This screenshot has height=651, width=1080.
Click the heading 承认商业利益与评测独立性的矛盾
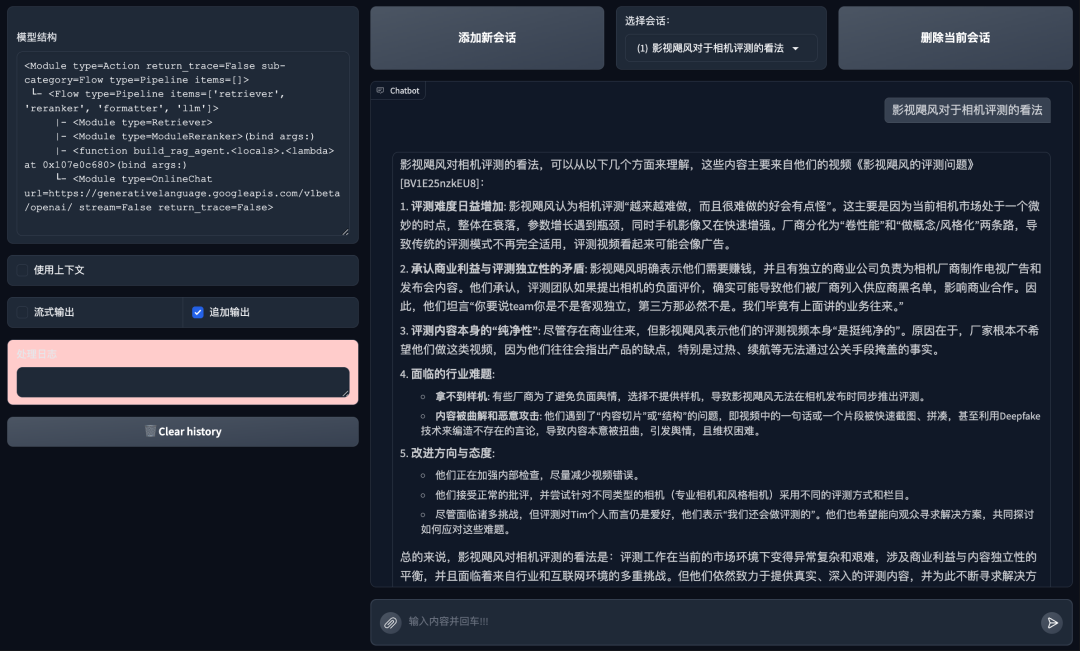498,269
